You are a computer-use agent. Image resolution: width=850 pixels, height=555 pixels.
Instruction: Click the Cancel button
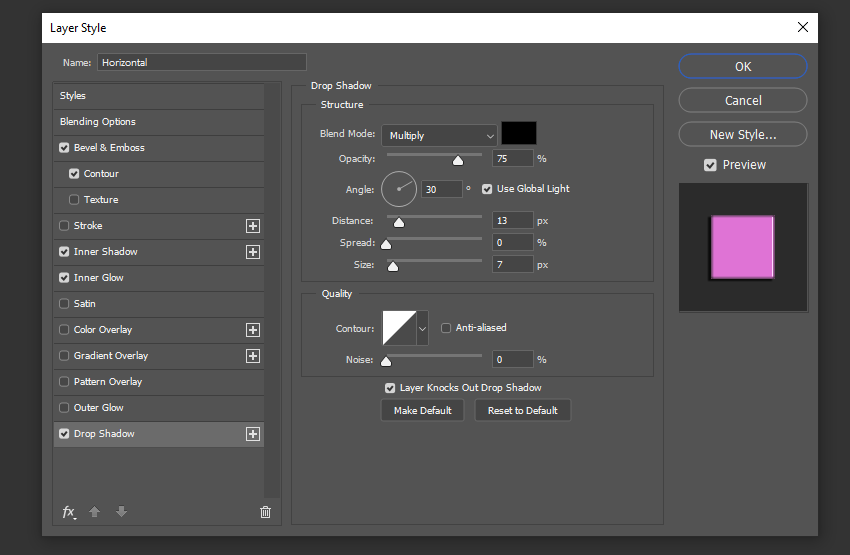coord(743,100)
